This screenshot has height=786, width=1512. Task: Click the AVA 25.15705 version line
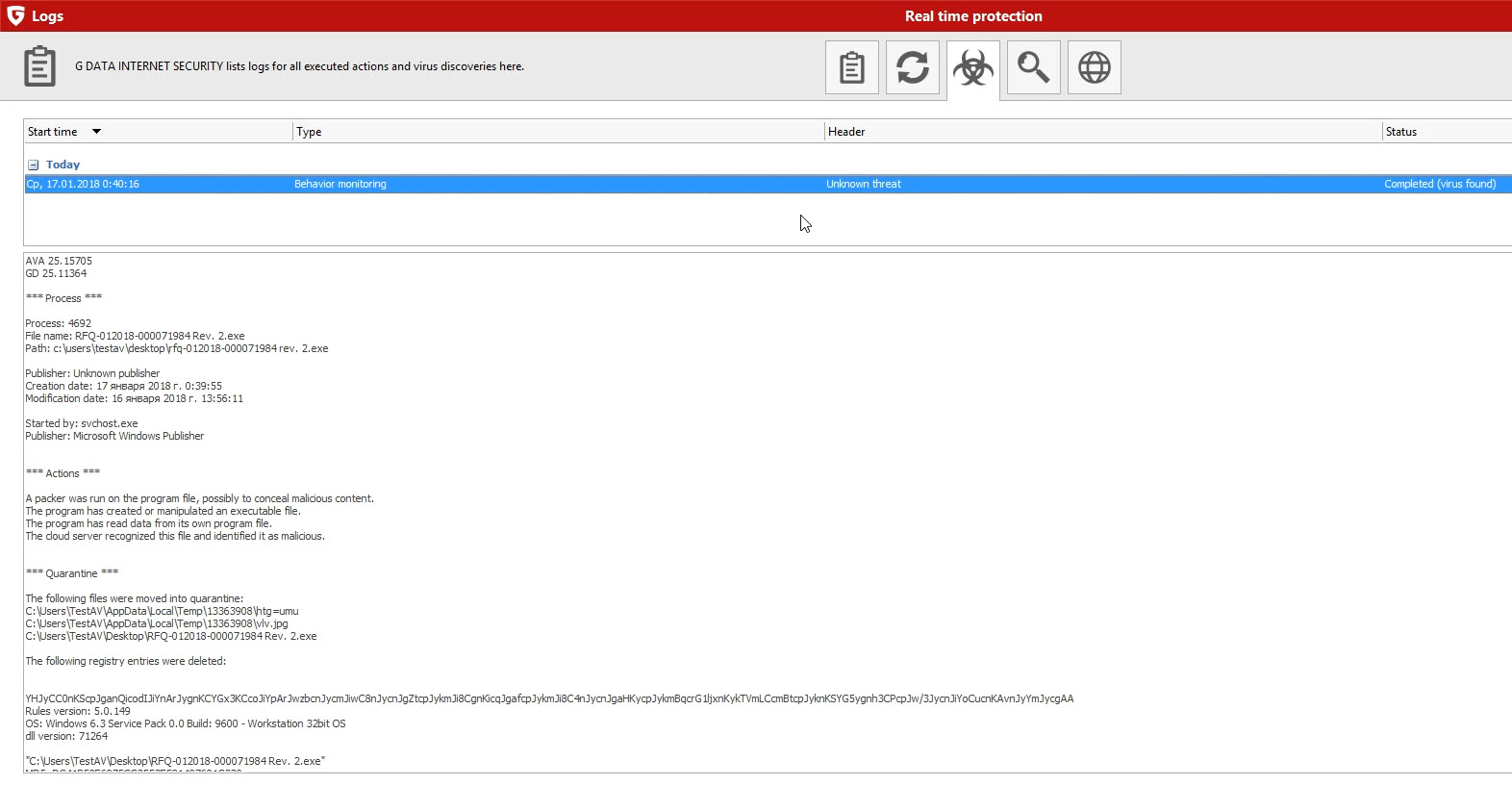click(59, 261)
